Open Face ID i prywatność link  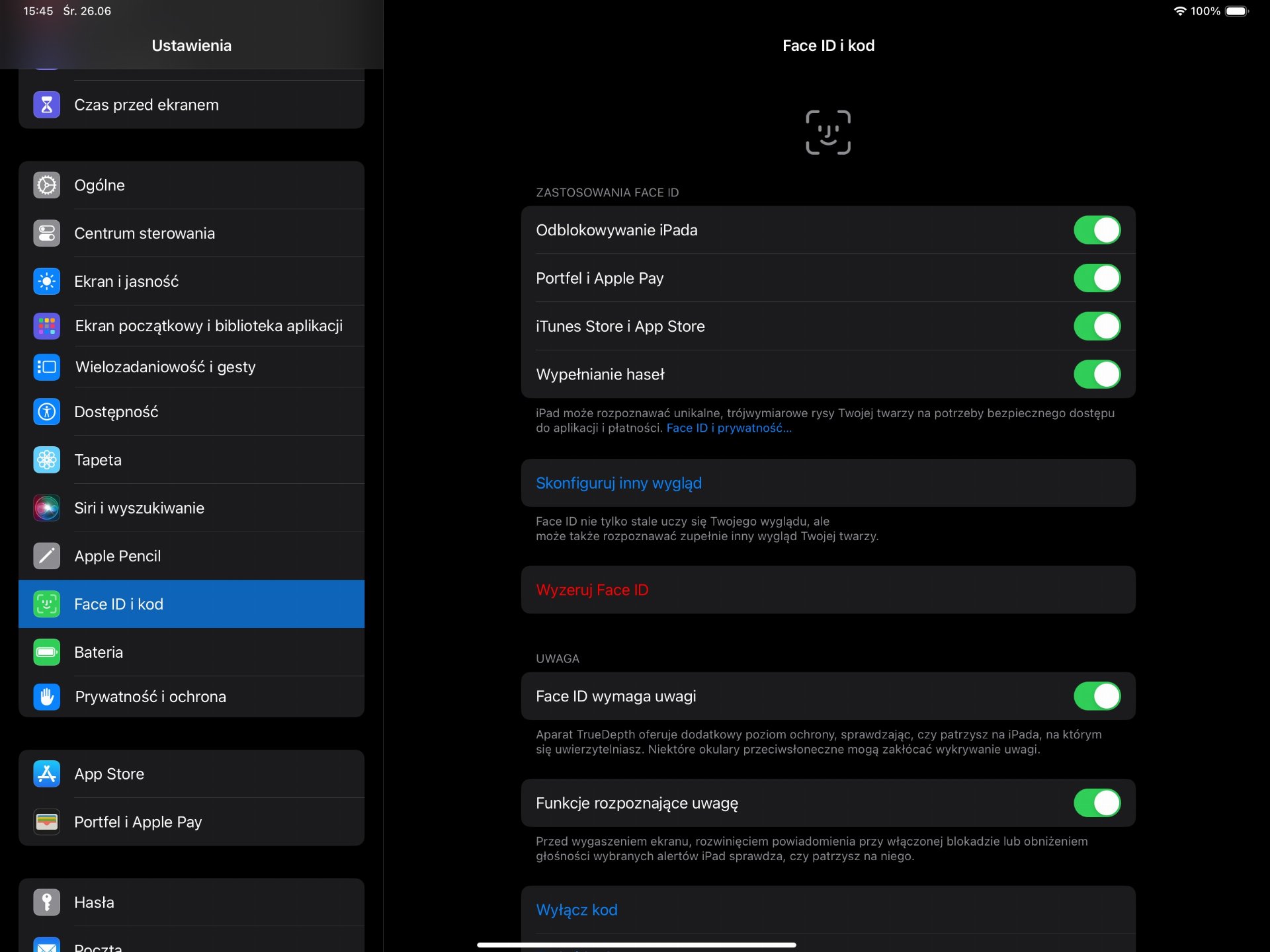click(729, 428)
